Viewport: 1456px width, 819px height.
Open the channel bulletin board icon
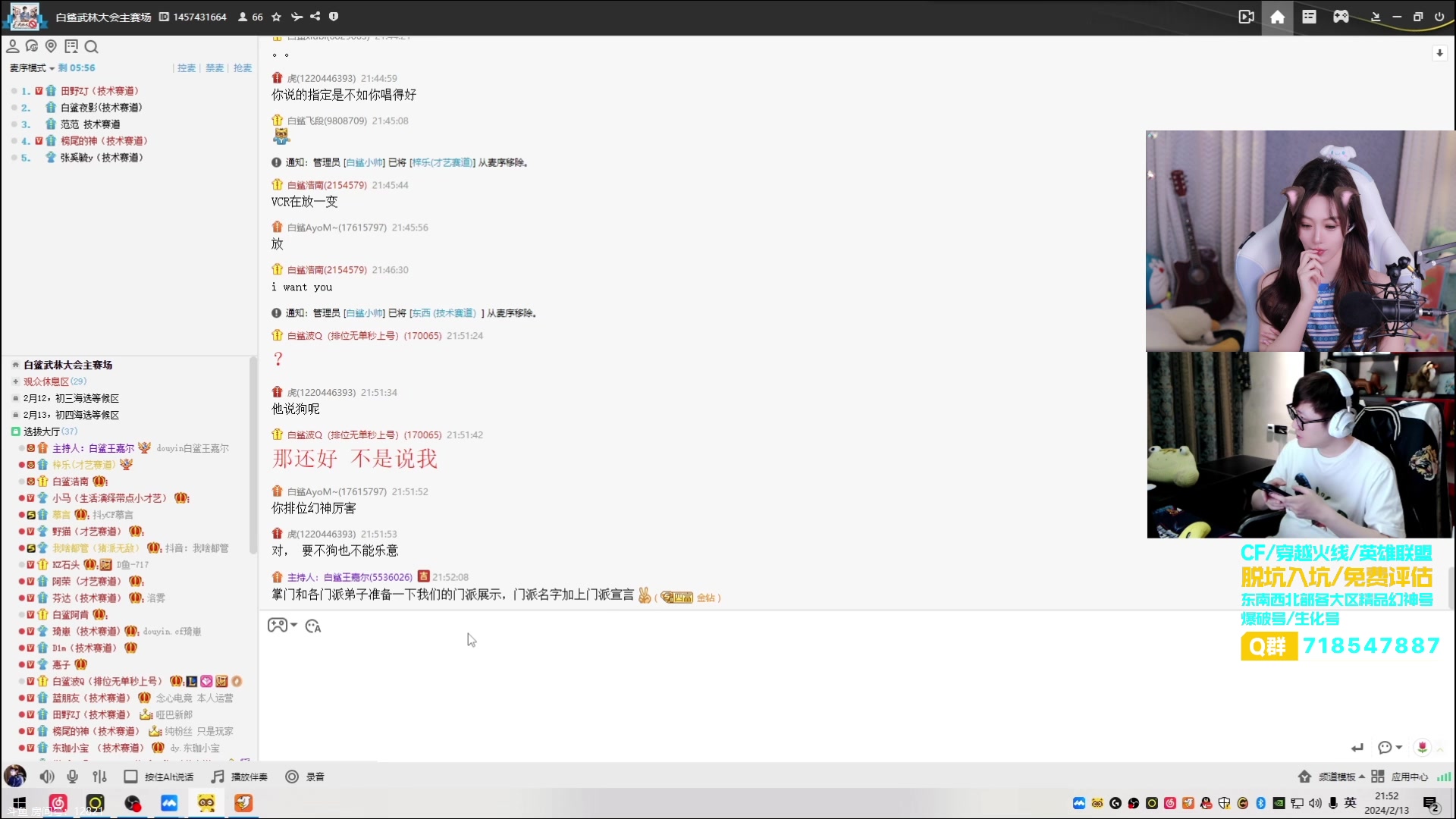click(x=71, y=46)
